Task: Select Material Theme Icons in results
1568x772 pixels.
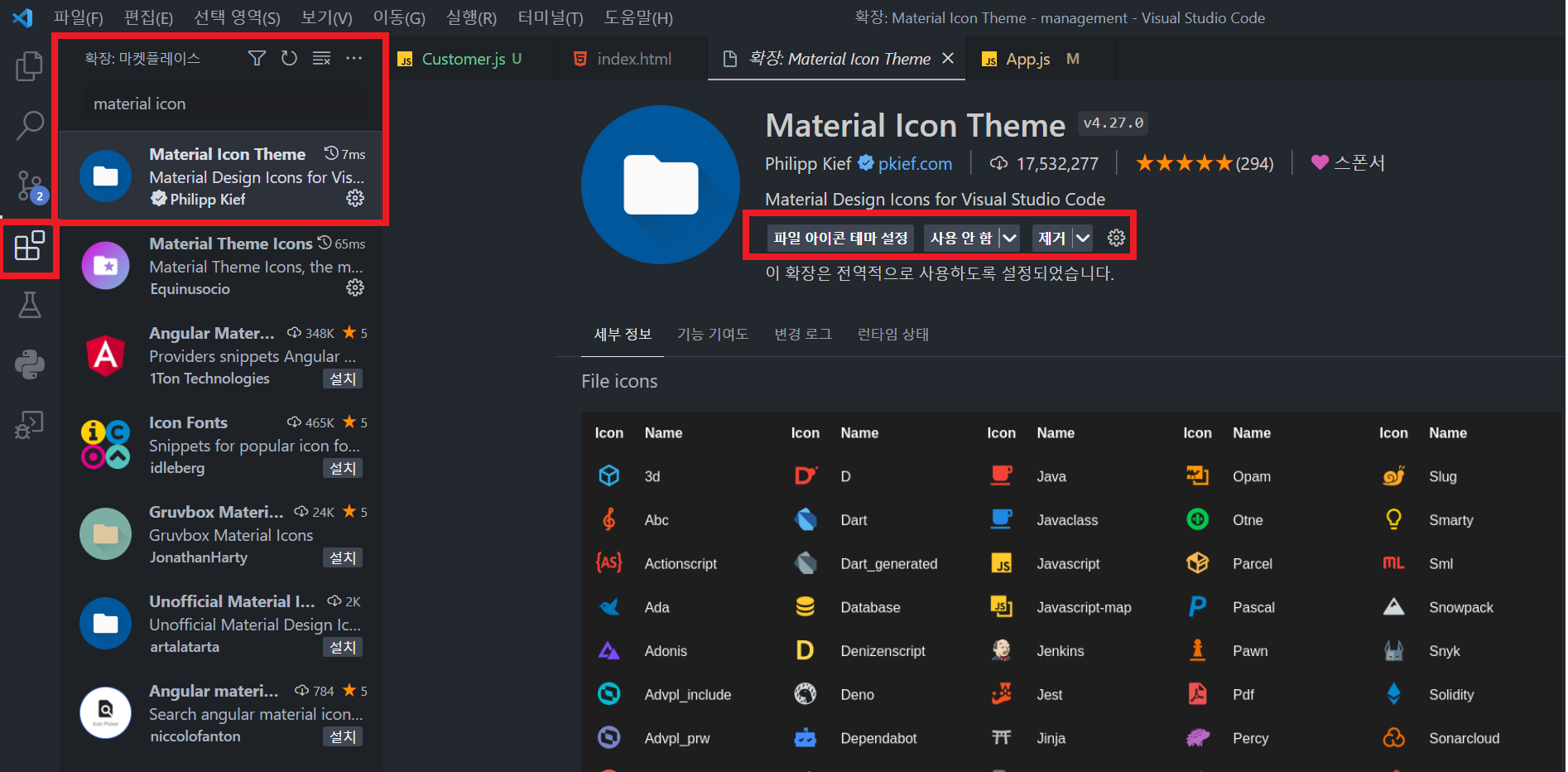Action: pyautogui.click(x=221, y=266)
